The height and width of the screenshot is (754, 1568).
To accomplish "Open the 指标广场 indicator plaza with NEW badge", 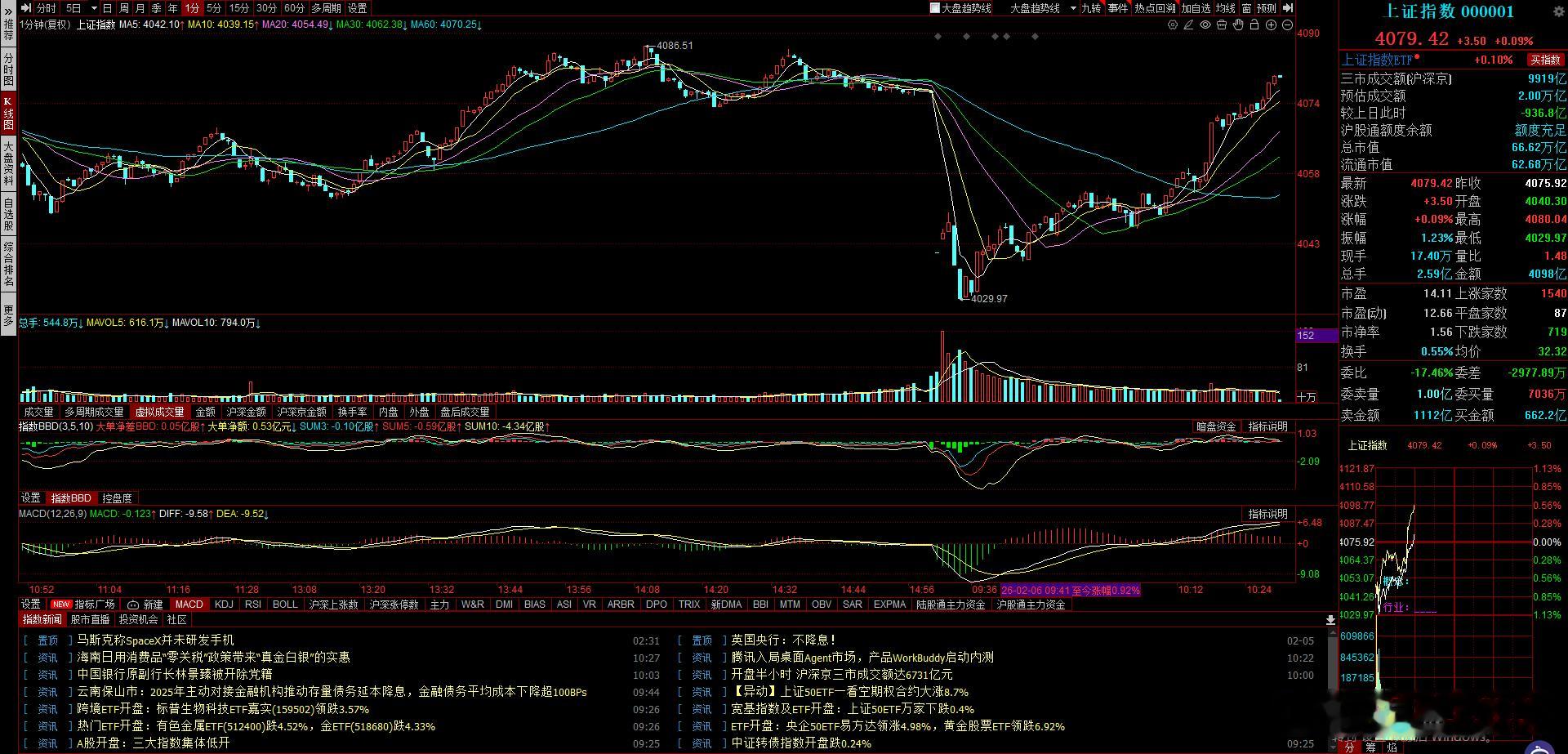I will [x=83, y=605].
